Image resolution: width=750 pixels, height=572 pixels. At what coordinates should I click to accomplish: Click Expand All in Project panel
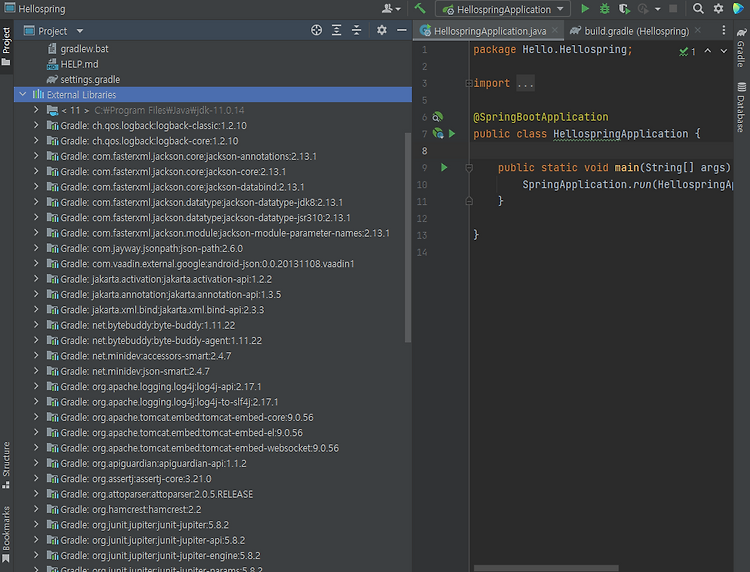pyautogui.click(x=337, y=31)
